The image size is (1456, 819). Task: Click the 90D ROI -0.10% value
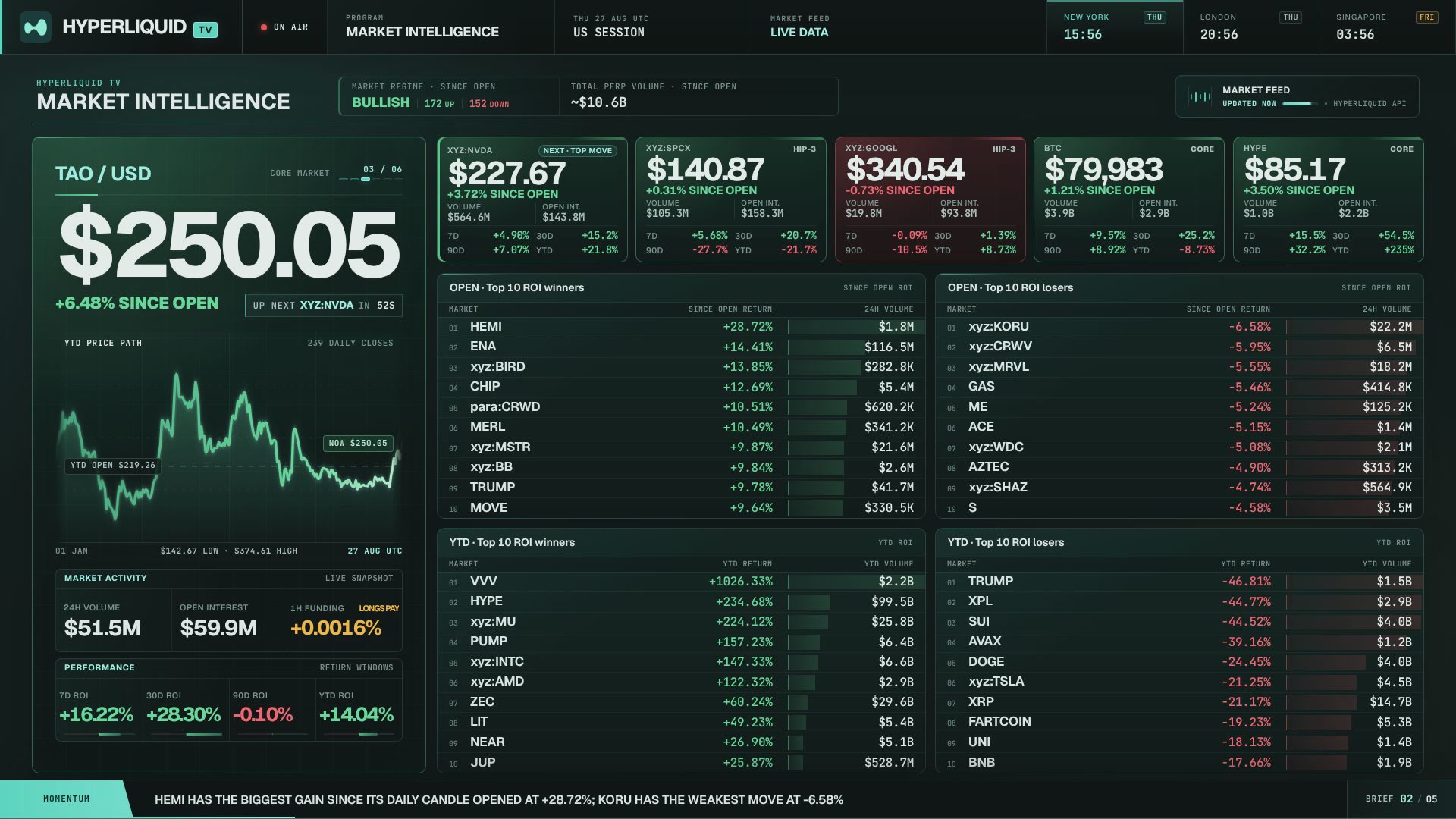pyautogui.click(x=262, y=714)
